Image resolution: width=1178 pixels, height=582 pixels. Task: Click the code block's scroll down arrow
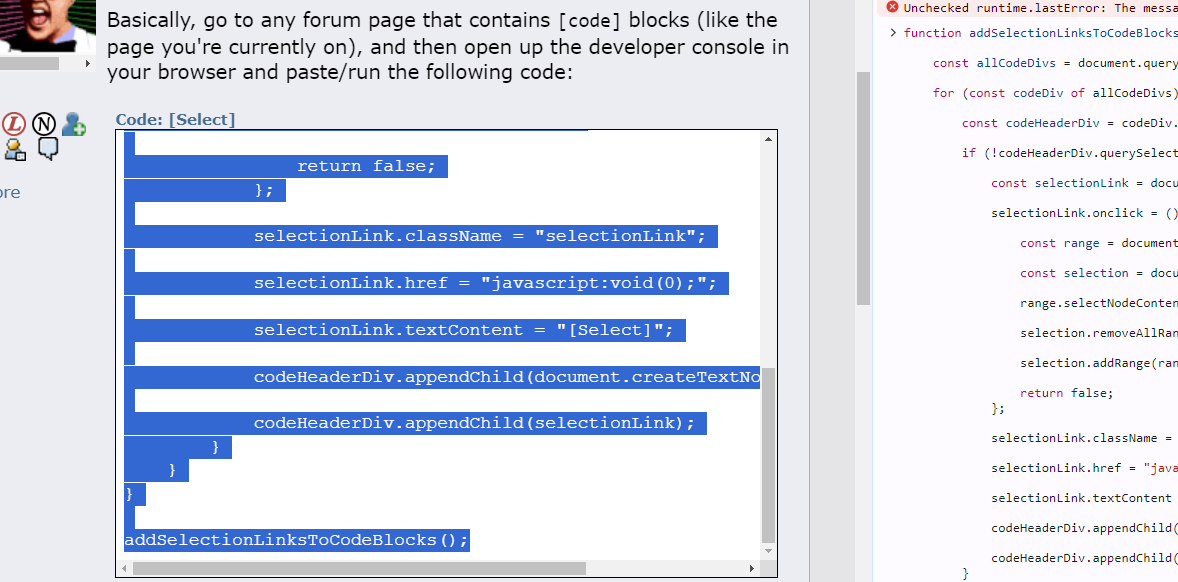(x=768, y=551)
